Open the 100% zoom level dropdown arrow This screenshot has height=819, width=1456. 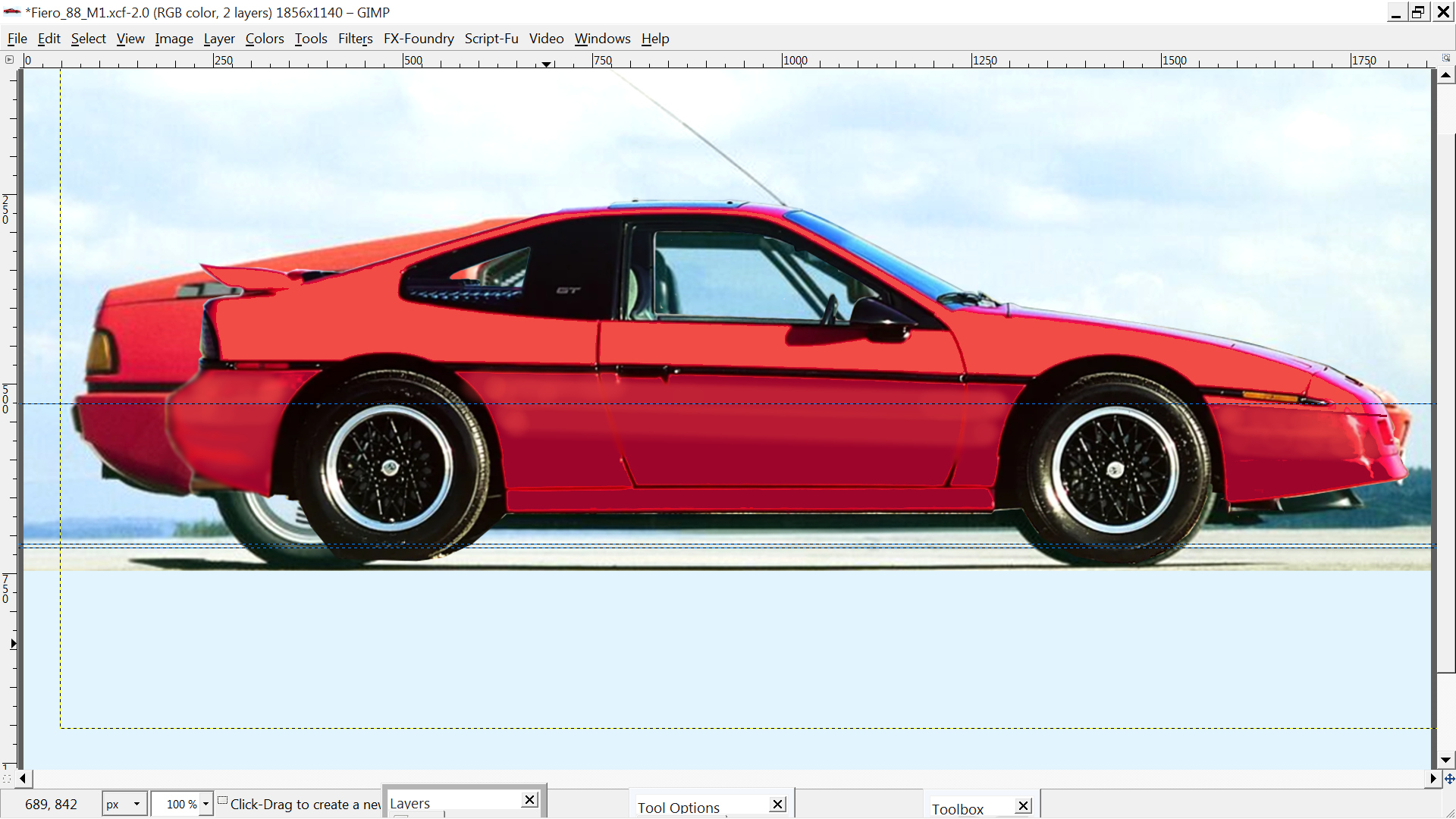coord(206,804)
